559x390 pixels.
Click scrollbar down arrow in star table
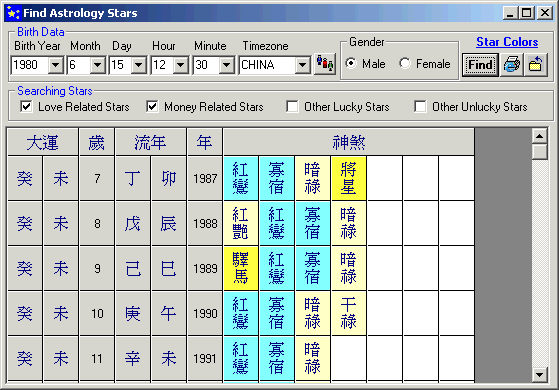[x=539, y=375]
